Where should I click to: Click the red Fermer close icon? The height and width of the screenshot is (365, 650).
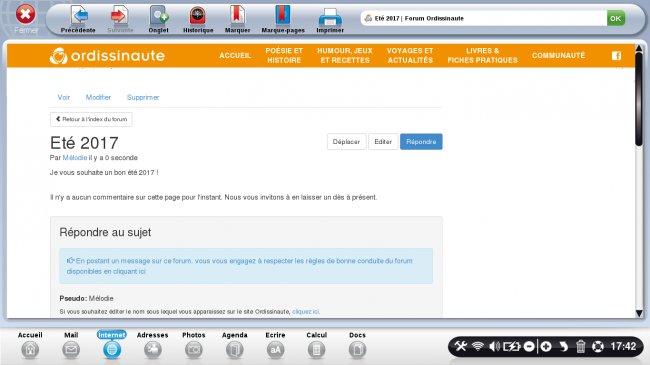point(25,14)
